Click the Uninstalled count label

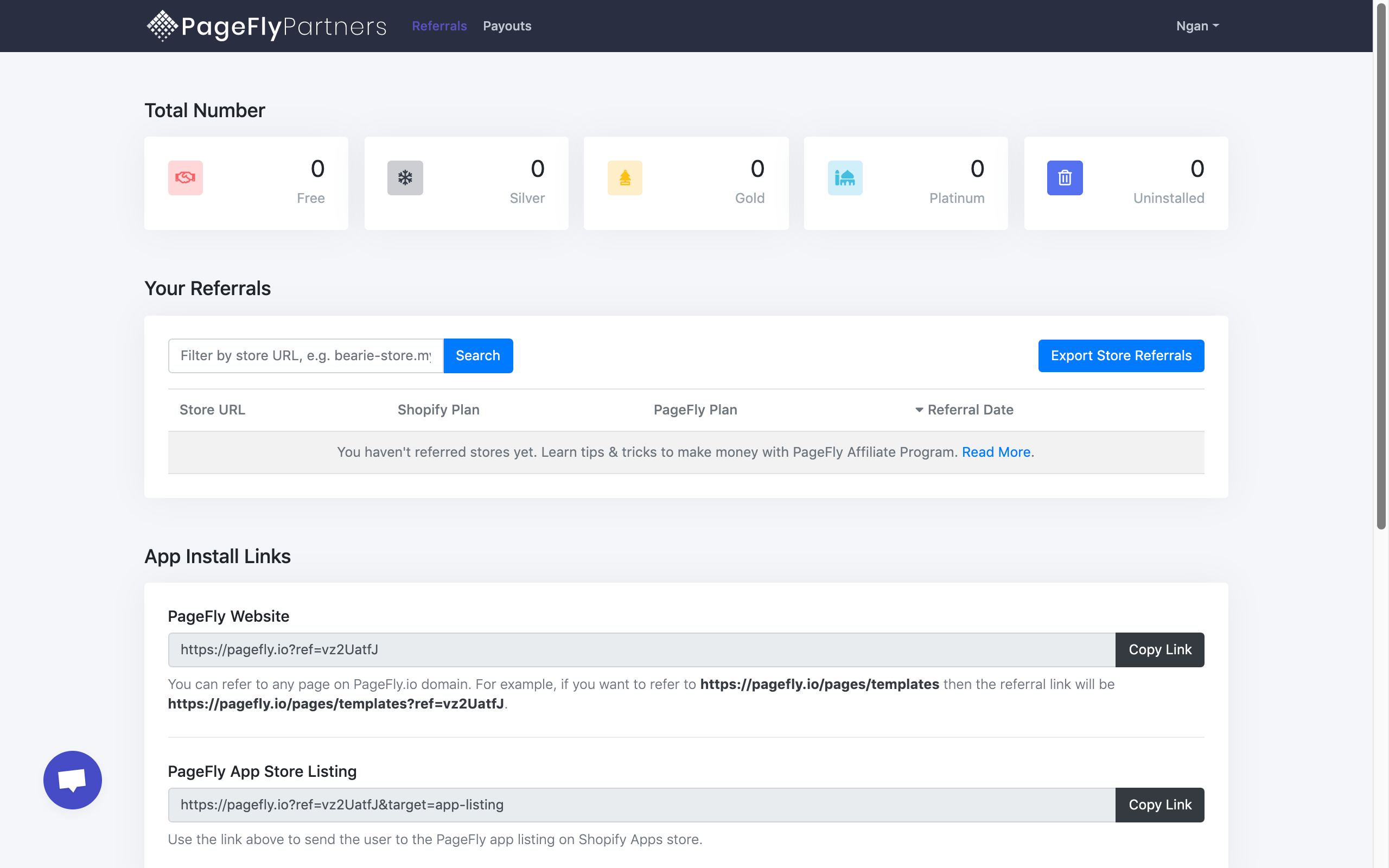pyautogui.click(x=1169, y=198)
